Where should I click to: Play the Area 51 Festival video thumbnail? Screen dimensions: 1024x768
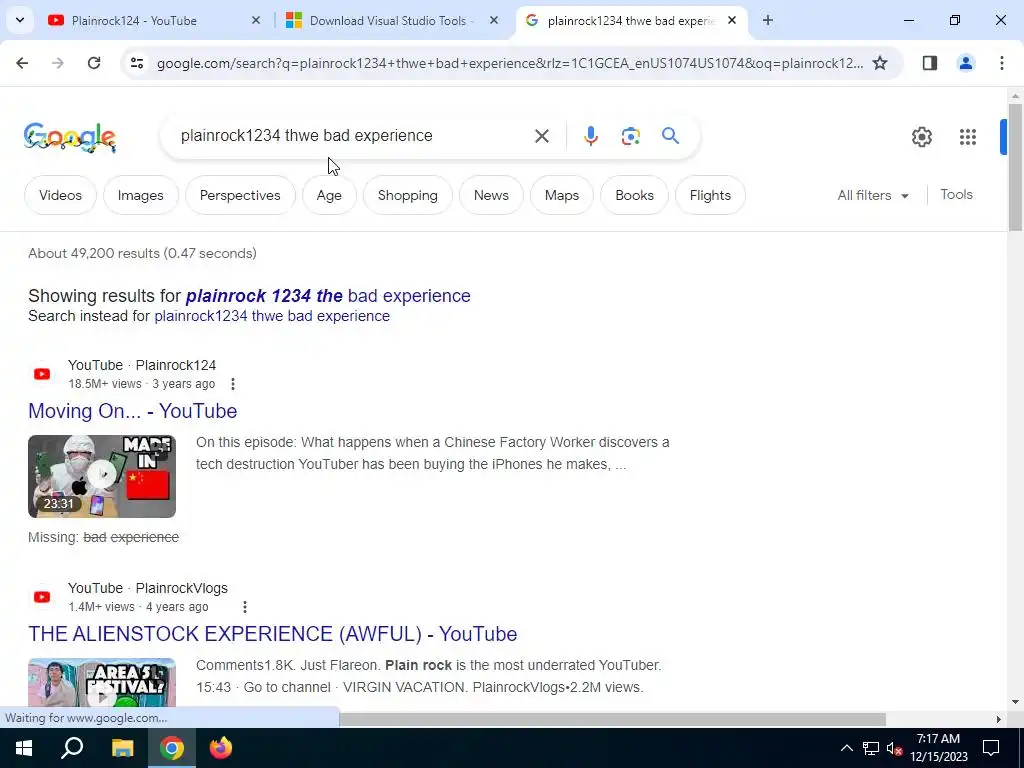pos(102,682)
